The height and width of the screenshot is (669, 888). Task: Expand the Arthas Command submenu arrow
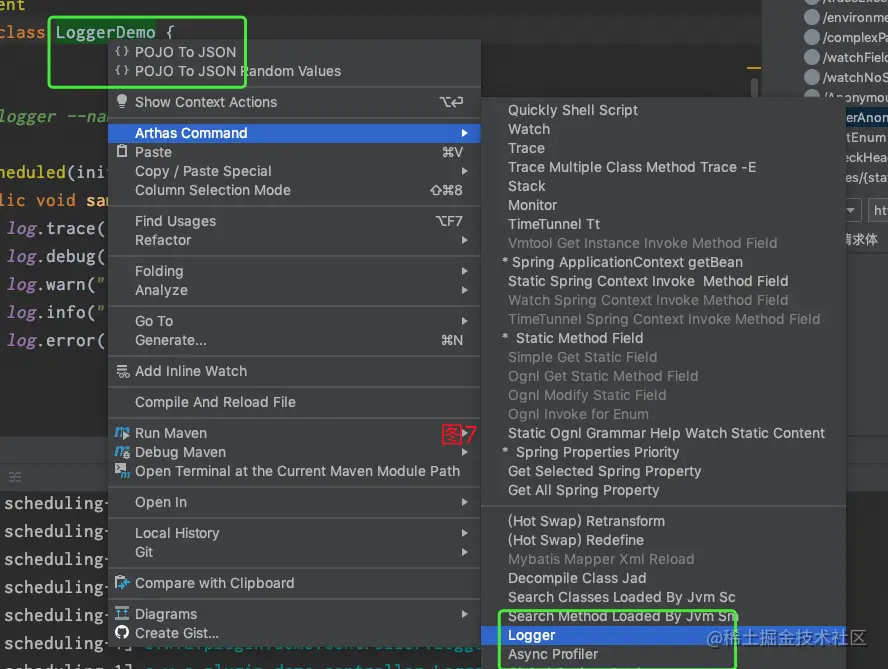[x=464, y=133]
